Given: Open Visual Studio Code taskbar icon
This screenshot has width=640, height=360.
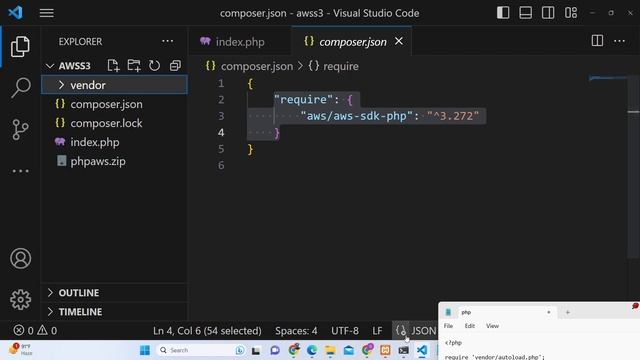Looking at the screenshot, I should 422,350.
